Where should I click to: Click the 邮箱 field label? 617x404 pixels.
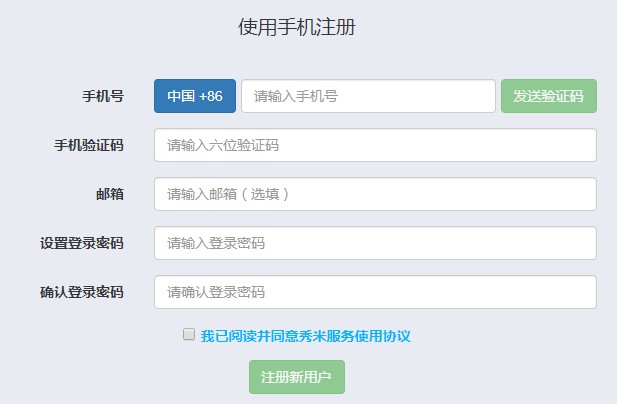109,194
